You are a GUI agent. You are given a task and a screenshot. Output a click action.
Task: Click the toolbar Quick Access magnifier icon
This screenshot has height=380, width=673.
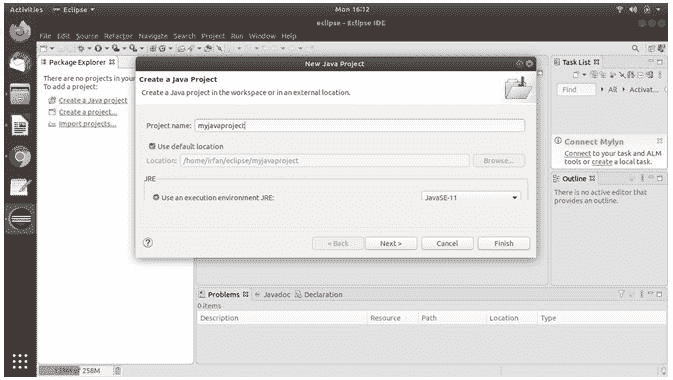click(635, 49)
